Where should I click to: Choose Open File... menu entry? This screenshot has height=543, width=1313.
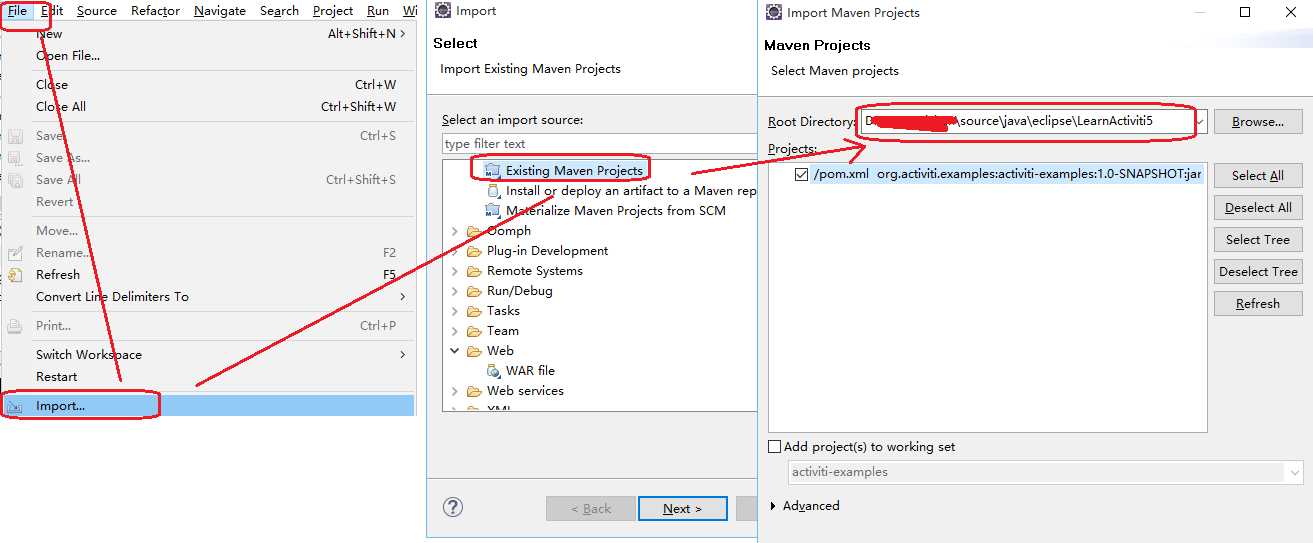(68, 56)
